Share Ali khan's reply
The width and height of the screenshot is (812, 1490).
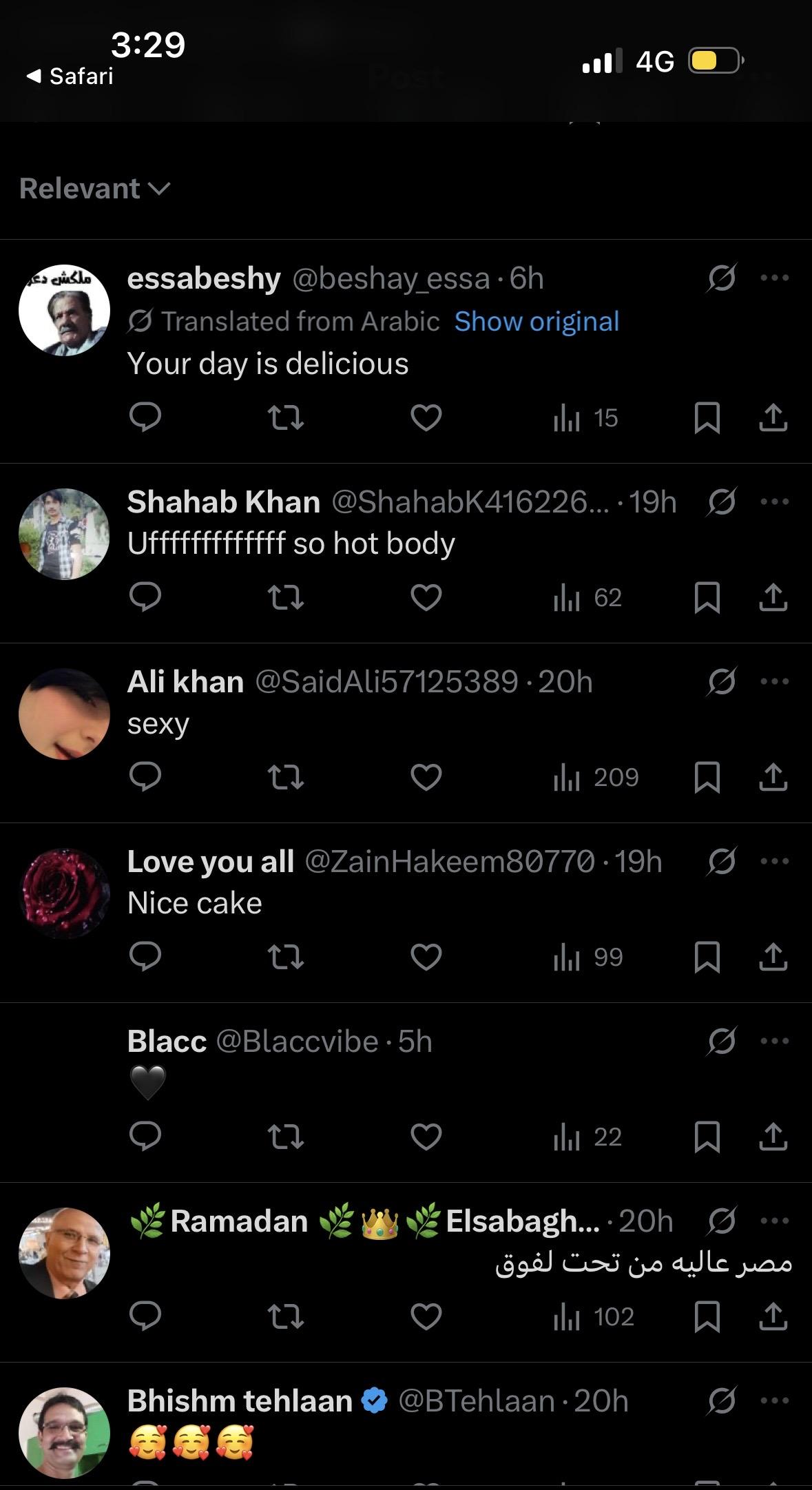773,777
